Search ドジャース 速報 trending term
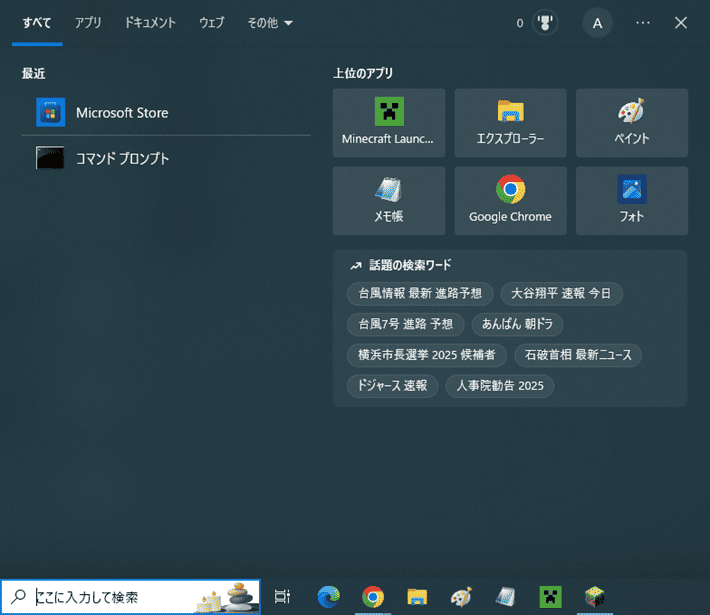Viewport: 710px width, 615px height. click(x=392, y=386)
